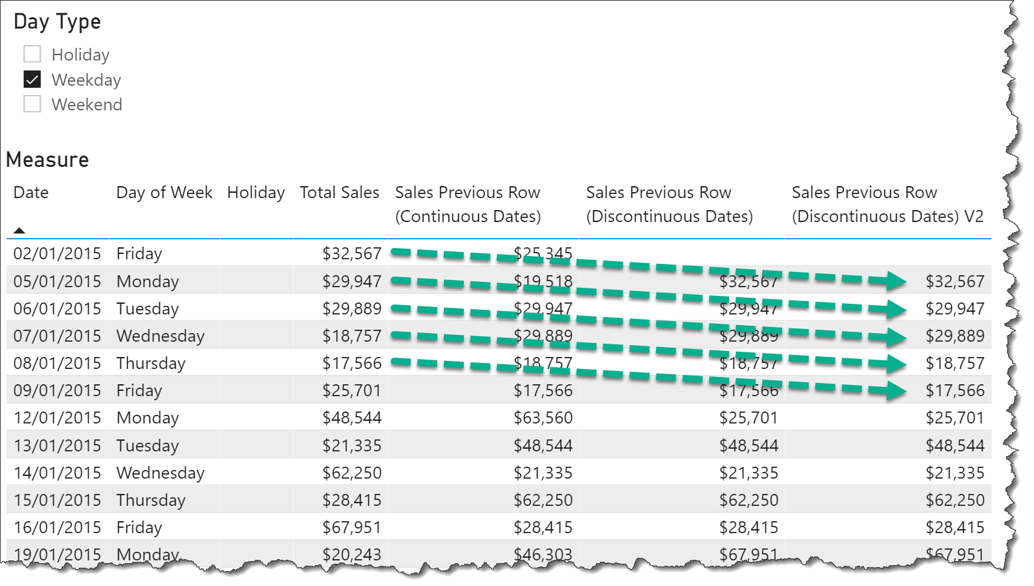1034x586 pixels.
Task: Click the Holiday column header
Action: [255, 192]
